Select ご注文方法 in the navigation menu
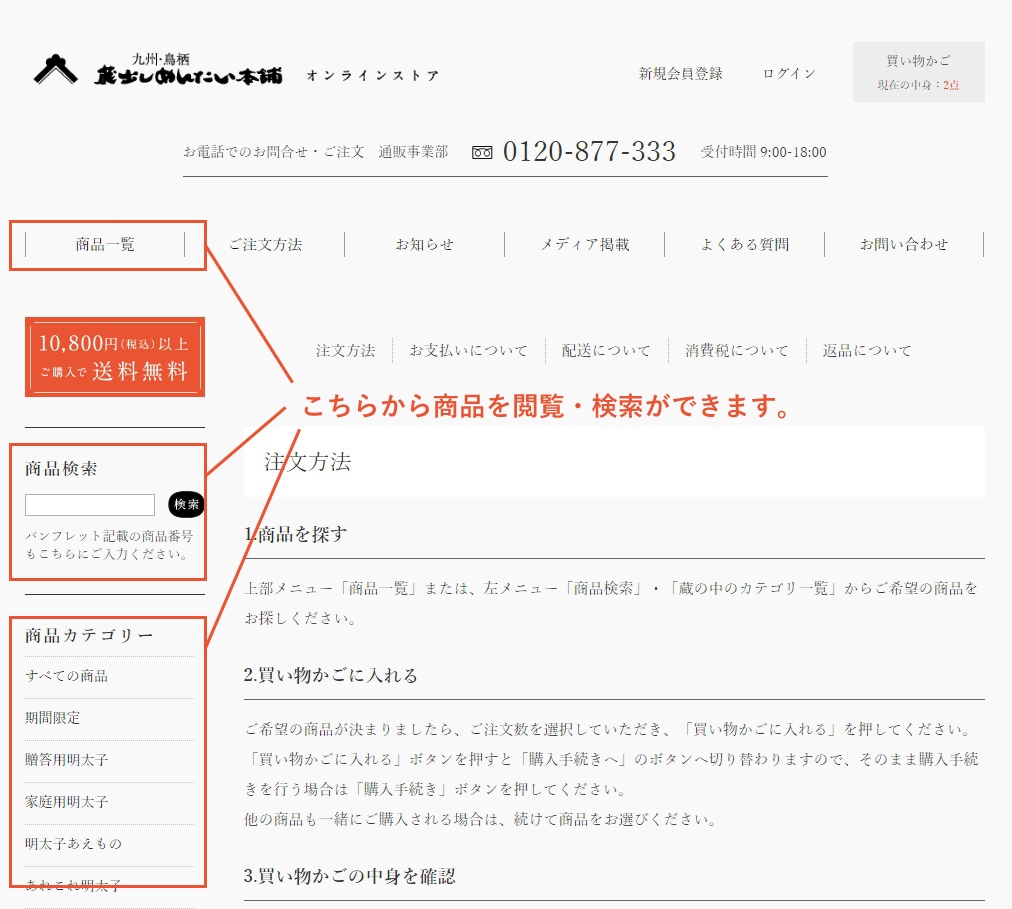The width and height of the screenshot is (1012, 909). (x=265, y=245)
